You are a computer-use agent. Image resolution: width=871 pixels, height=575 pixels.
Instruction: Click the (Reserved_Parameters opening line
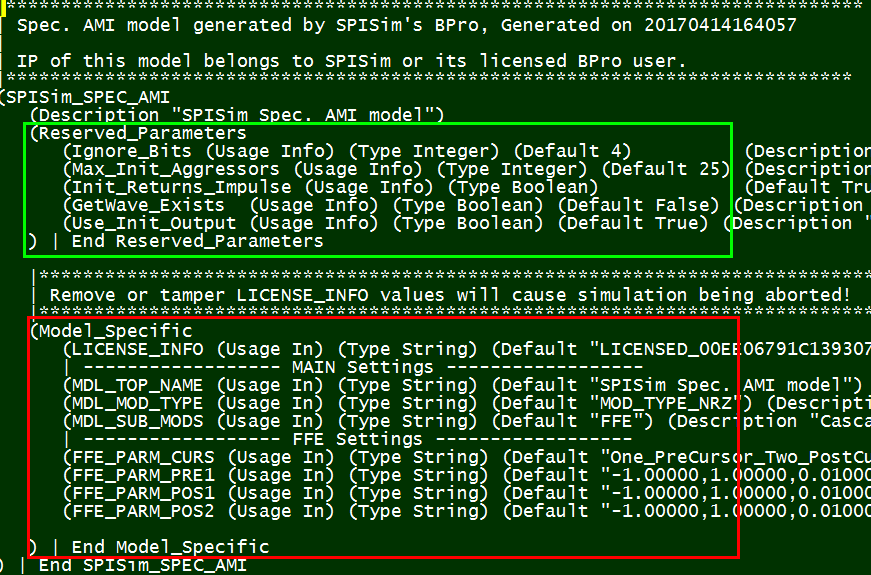click(138, 133)
